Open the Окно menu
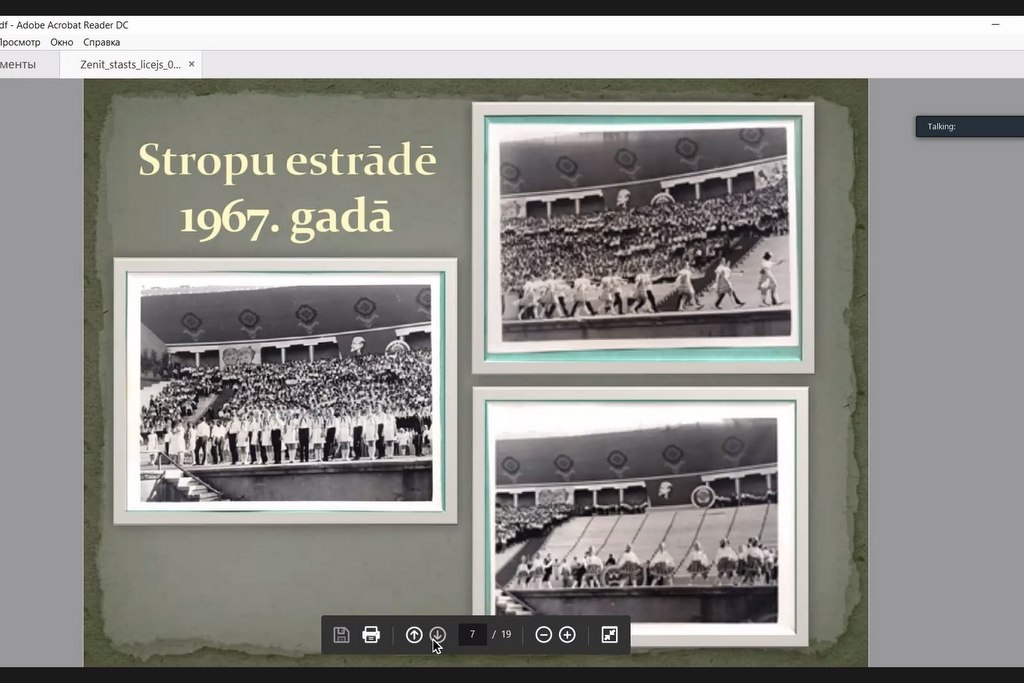 click(x=62, y=42)
